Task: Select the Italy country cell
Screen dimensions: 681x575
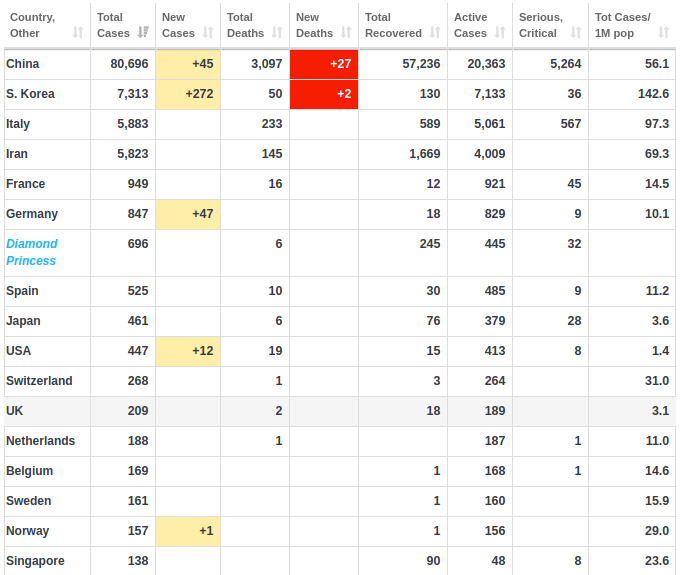Action: pos(47,124)
